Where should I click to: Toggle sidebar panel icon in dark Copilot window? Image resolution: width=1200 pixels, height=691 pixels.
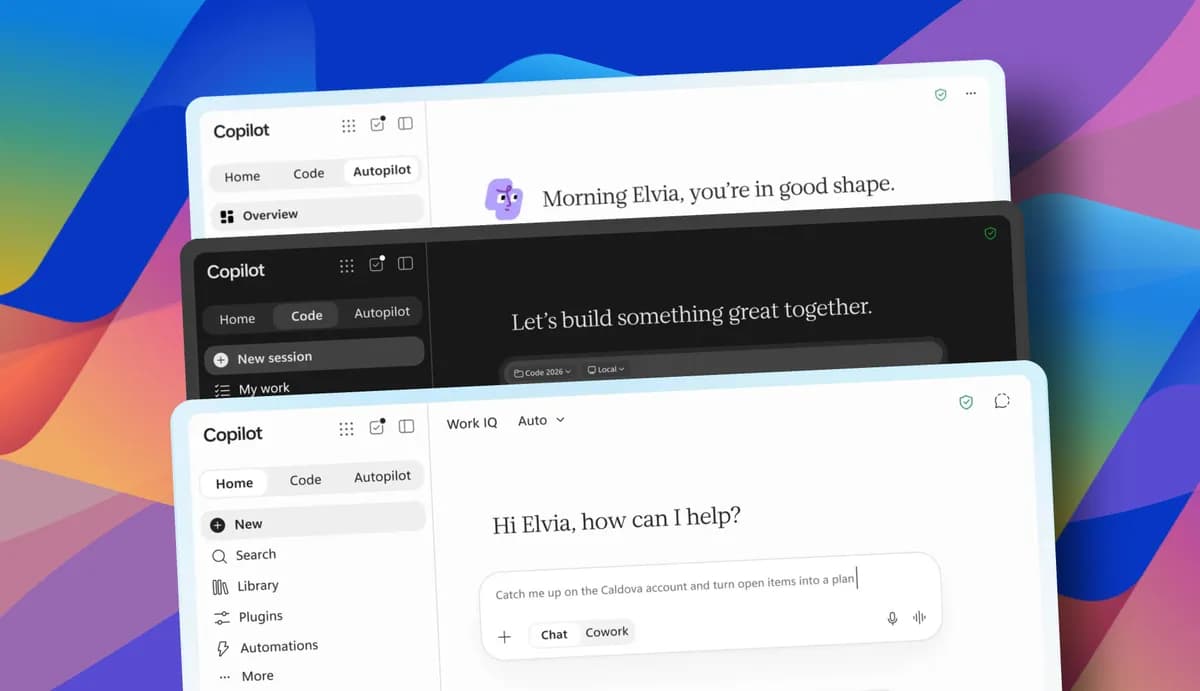(405, 263)
